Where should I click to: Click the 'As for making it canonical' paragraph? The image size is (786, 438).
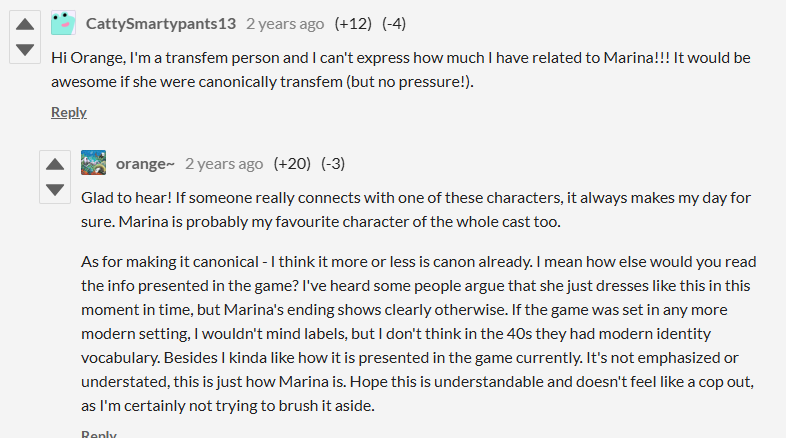[x=419, y=334]
